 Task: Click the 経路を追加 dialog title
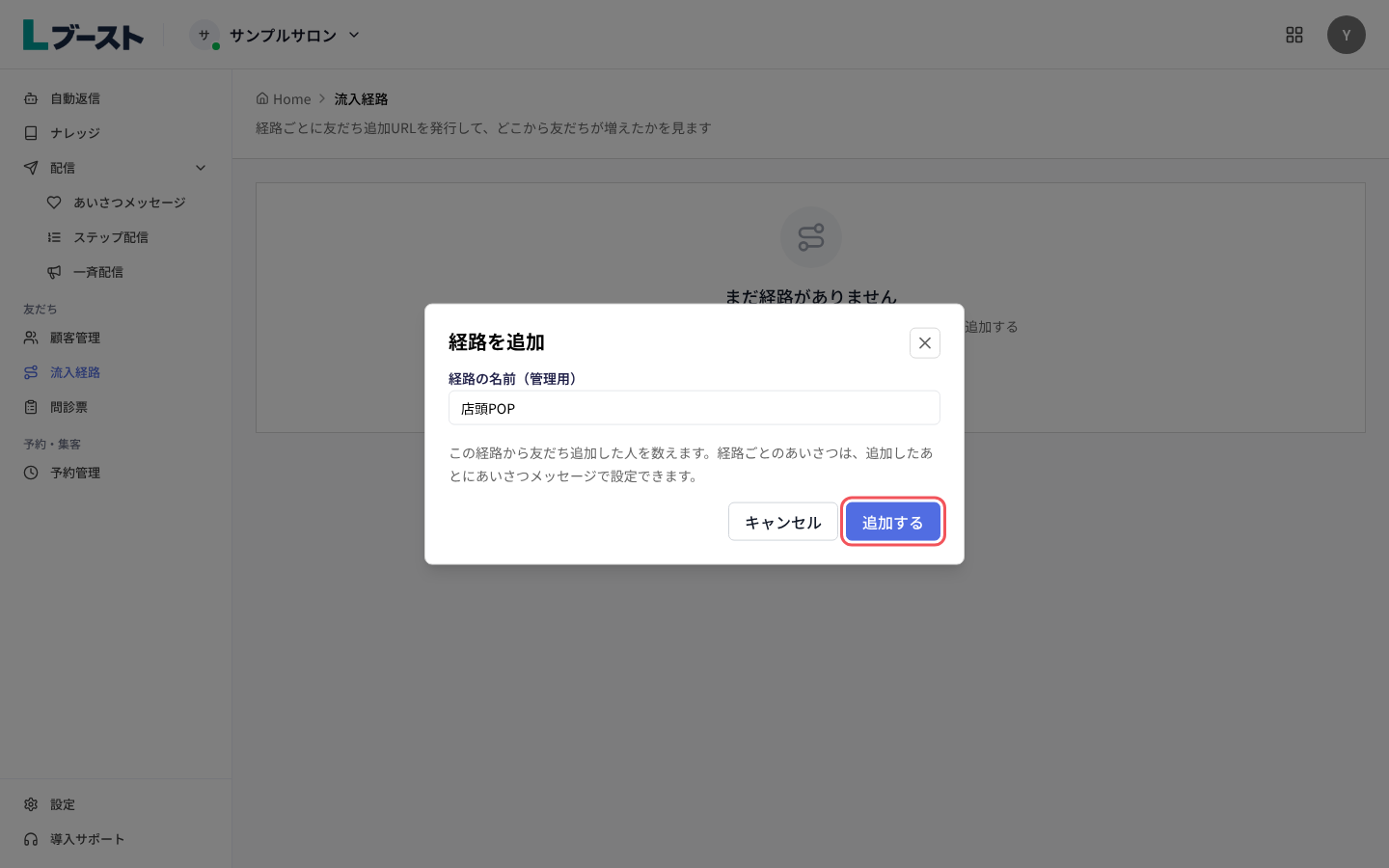[x=497, y=342]
